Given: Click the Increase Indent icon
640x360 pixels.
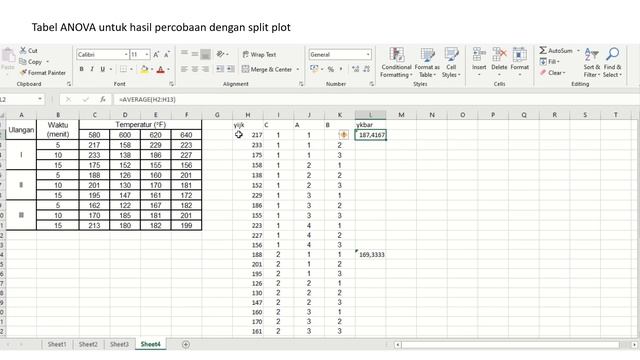Looking at the screenshot, I should (x=231, y=69).
